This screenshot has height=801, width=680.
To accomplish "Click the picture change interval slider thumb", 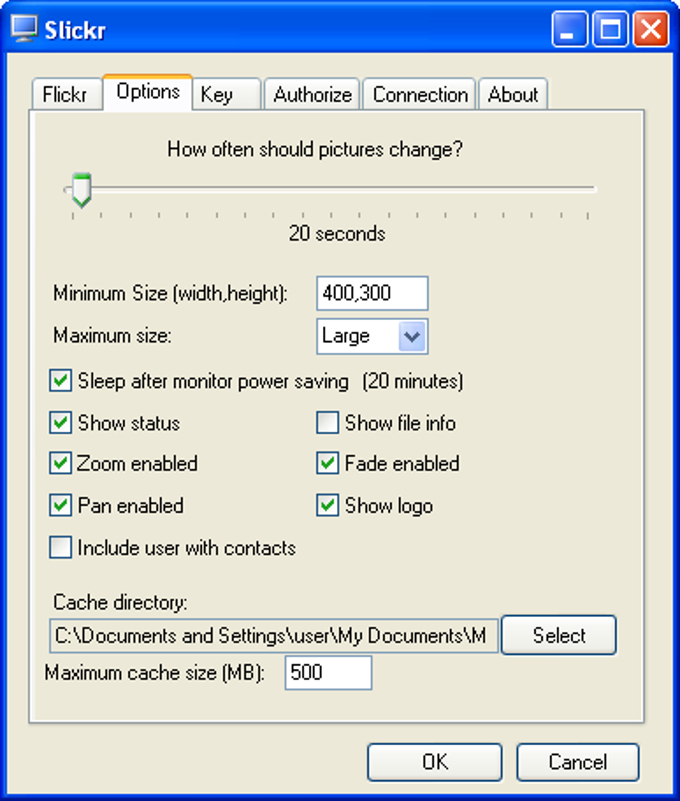I will [81, 190].
